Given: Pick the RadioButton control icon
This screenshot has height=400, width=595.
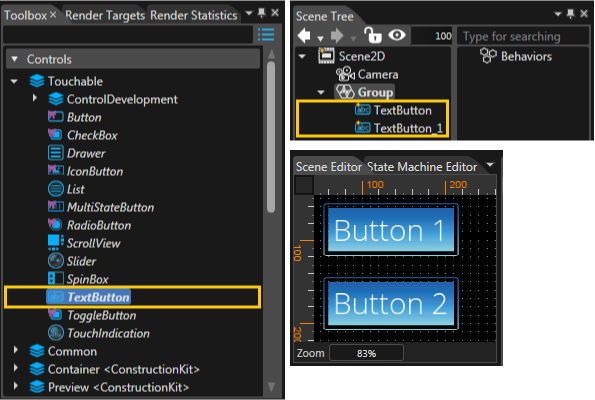Looking at the screenshot, I should coord(55,225).
